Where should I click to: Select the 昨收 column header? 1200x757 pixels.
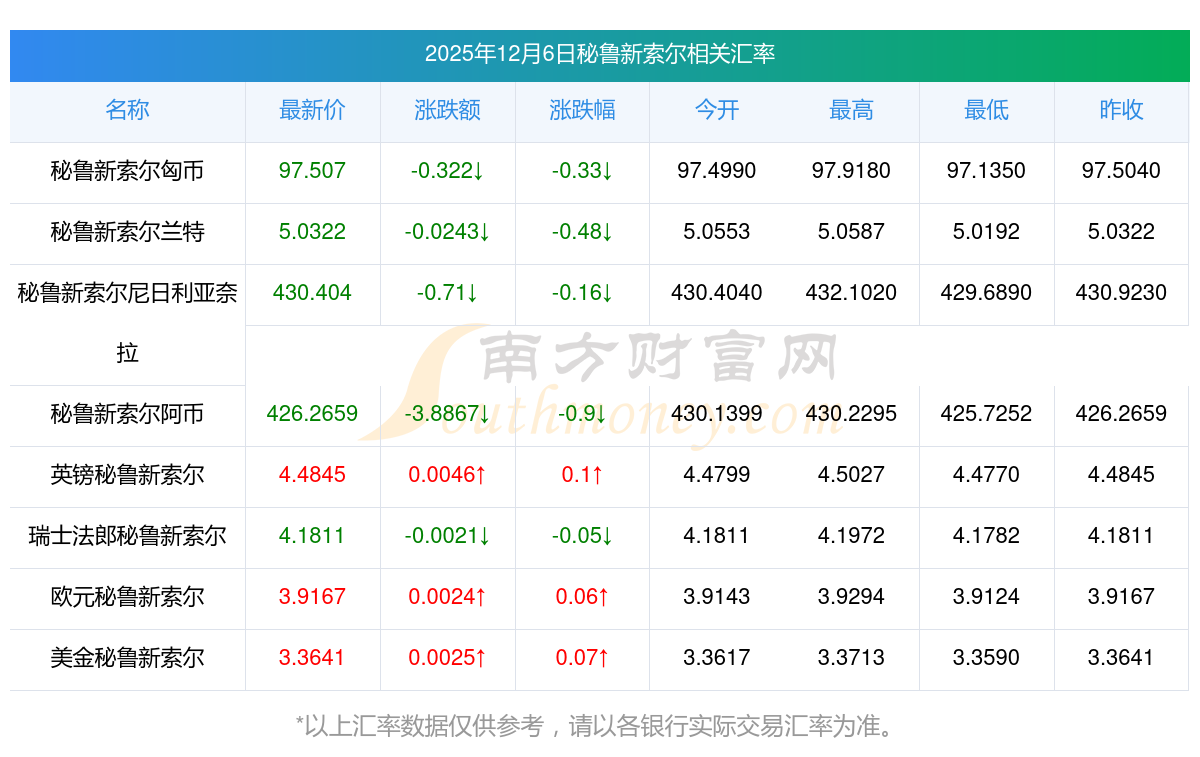tap(1121, 110)
